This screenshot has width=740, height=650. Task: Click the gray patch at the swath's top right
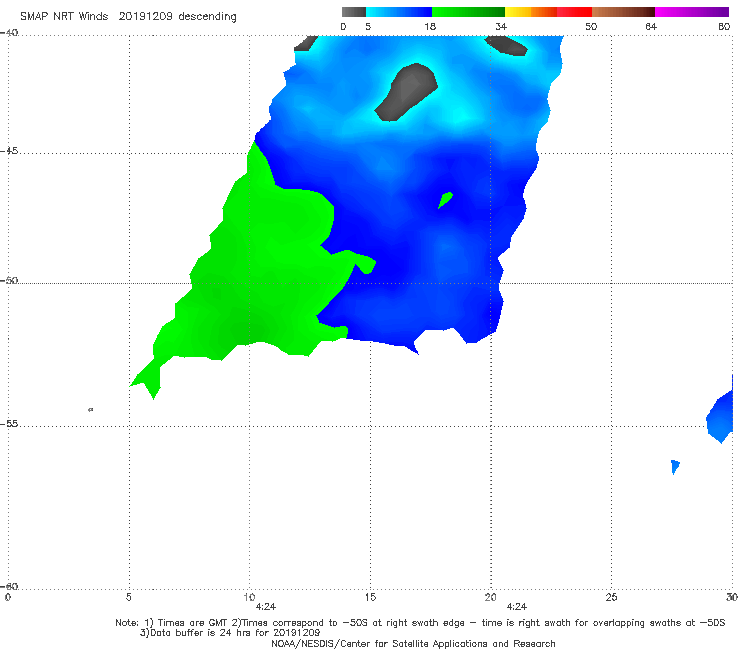(506, 45)
